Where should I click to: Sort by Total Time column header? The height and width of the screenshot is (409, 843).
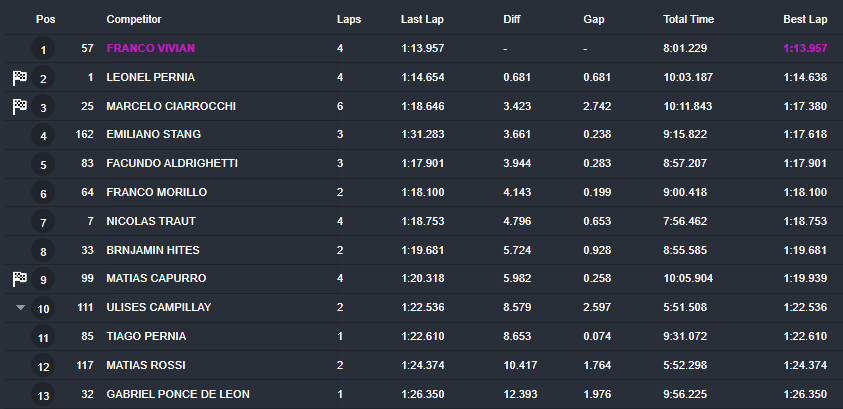(688, 19)
